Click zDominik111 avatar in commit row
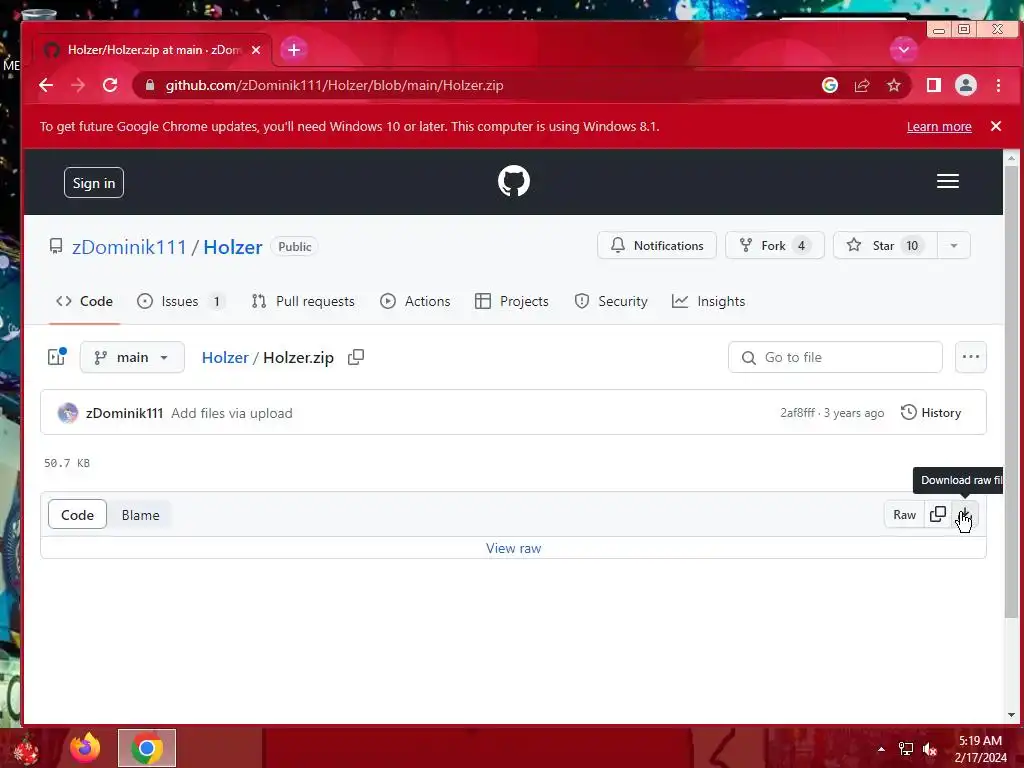The width and height of the screenshot is (1024, 768). tap(68, 413)
